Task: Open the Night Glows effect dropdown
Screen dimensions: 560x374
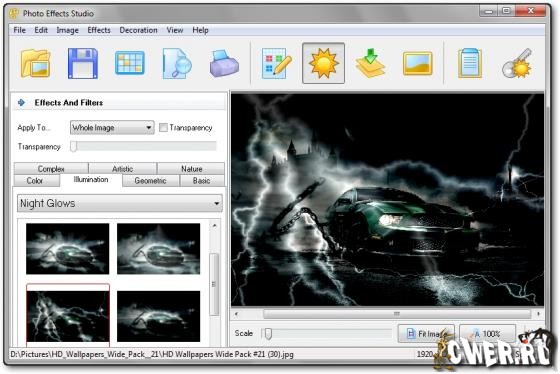Action: click(120, 203)
